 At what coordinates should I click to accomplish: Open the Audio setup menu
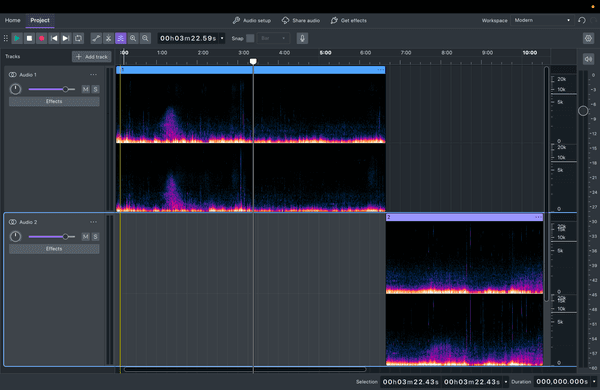[x=252, y=20]
